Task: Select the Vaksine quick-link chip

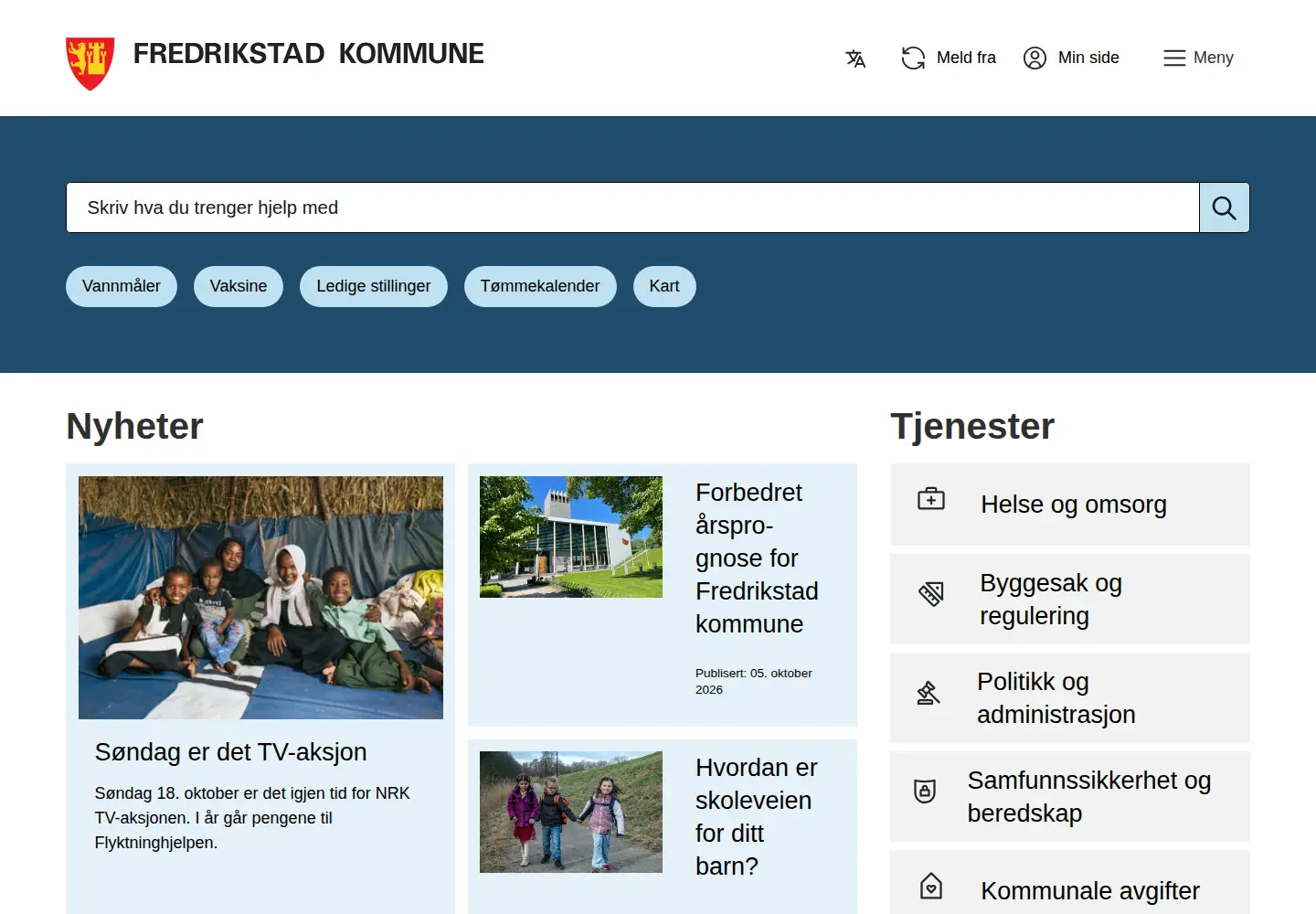Action: 239,286
